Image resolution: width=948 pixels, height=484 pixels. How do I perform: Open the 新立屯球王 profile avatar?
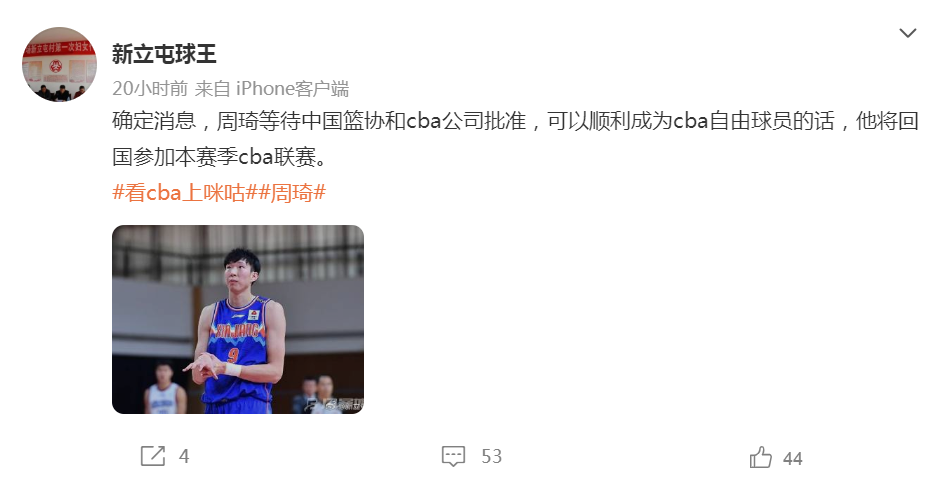[x=59, y=64]
